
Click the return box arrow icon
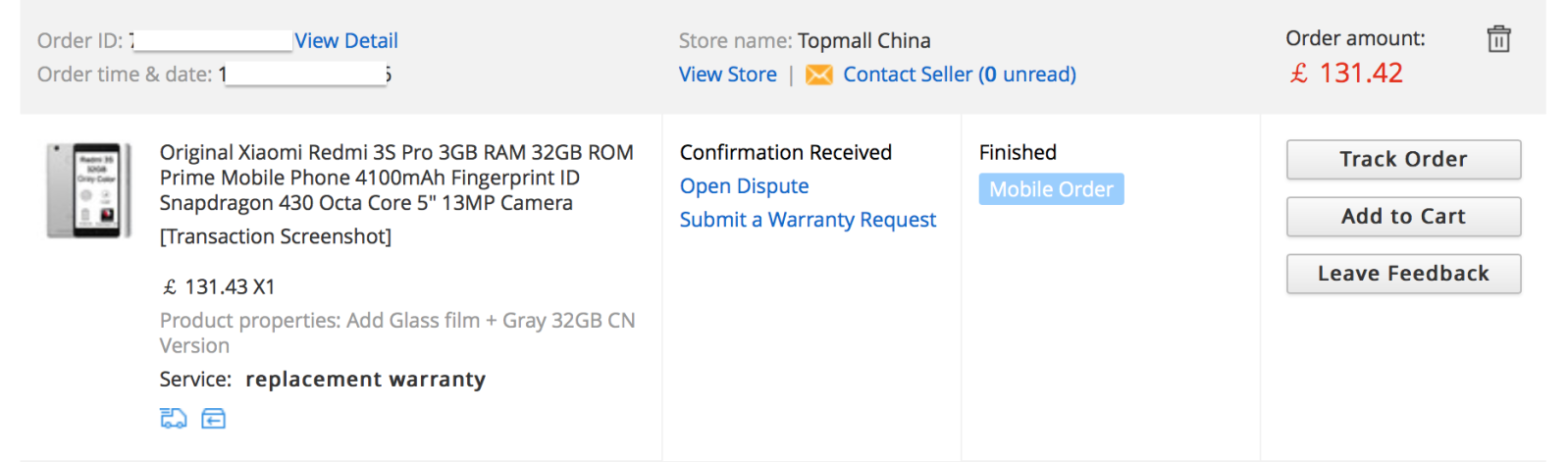(x=213, y=419)
